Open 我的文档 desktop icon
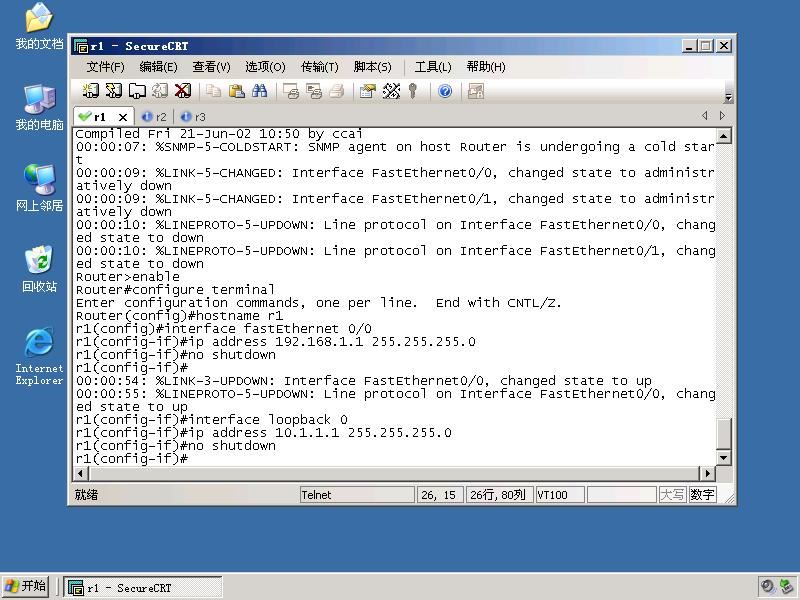This screenshot has width=800, height=600. [39, 27]
